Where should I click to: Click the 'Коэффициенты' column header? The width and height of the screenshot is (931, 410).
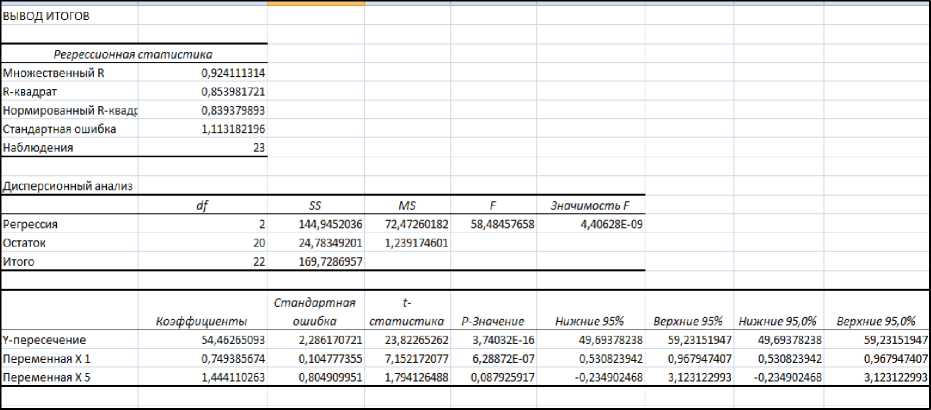(201, 322)
